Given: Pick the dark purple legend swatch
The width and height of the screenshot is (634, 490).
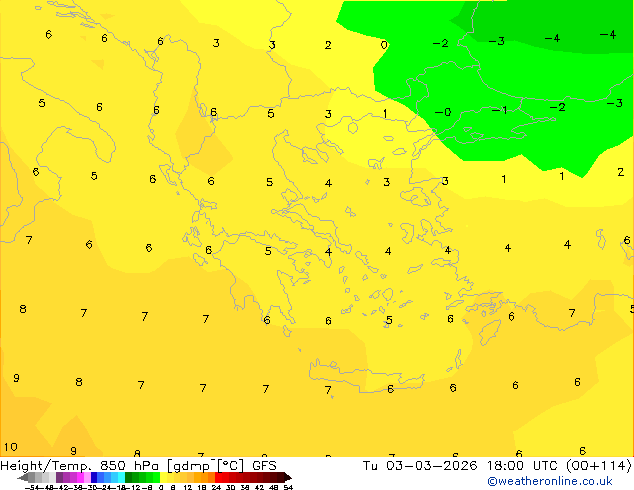Looking at the screenshot, I should pyautogui.click(x=59, y=478).
